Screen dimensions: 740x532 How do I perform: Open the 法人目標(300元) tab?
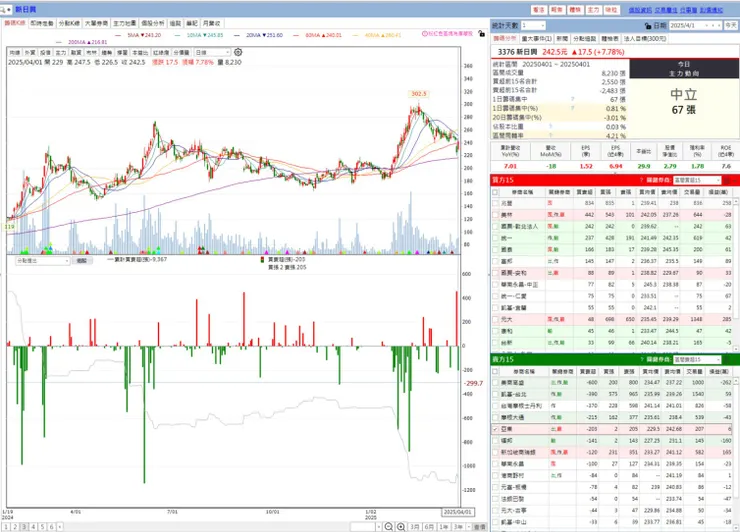(645, 39)
